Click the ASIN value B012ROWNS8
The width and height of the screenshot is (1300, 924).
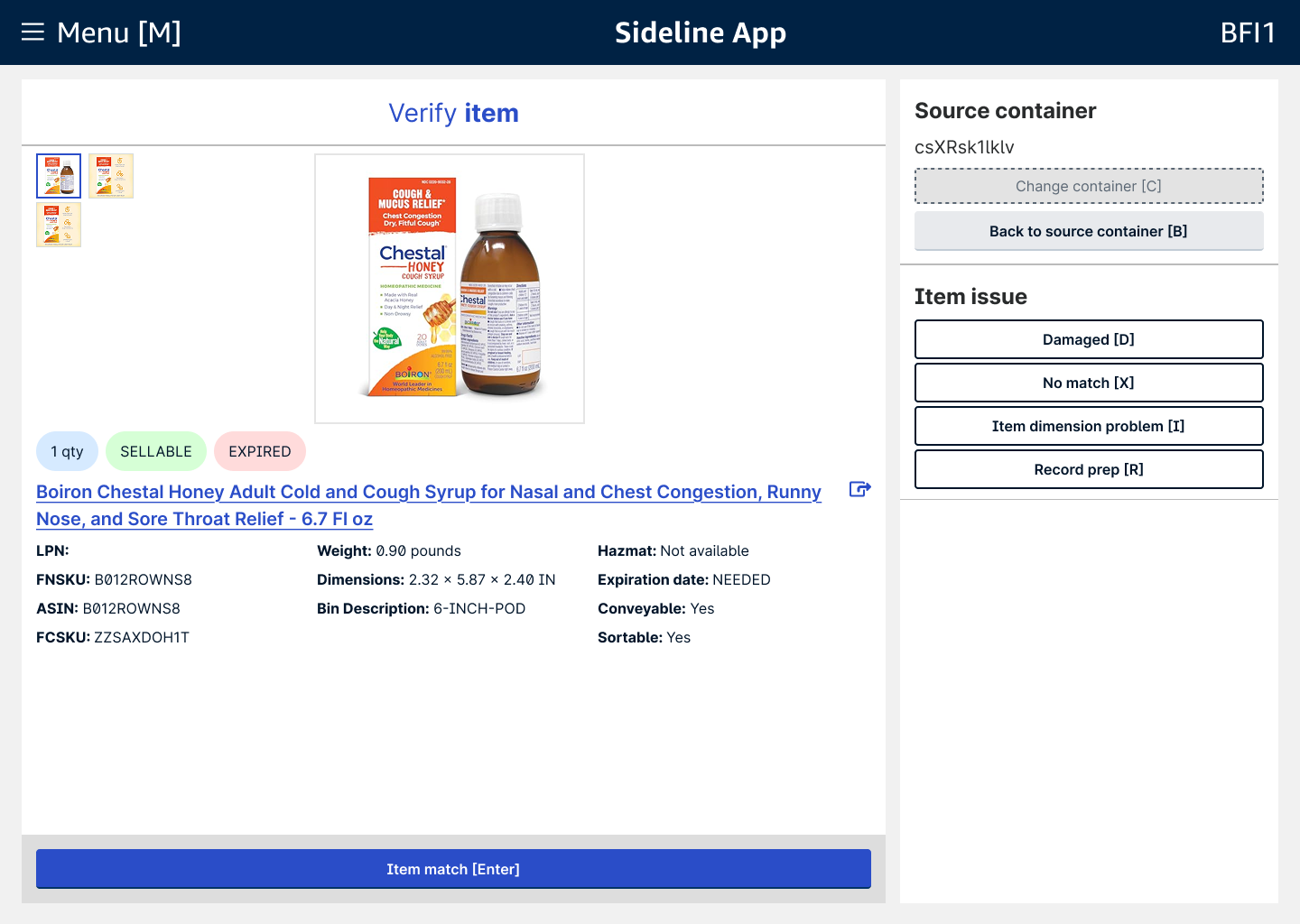[132, 608]
